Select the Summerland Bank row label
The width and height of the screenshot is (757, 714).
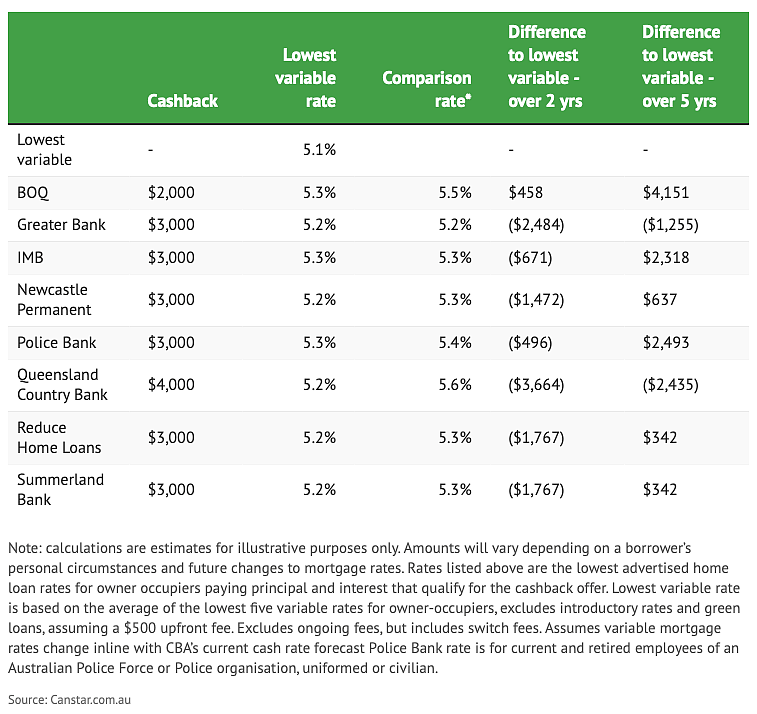(60, 489)
